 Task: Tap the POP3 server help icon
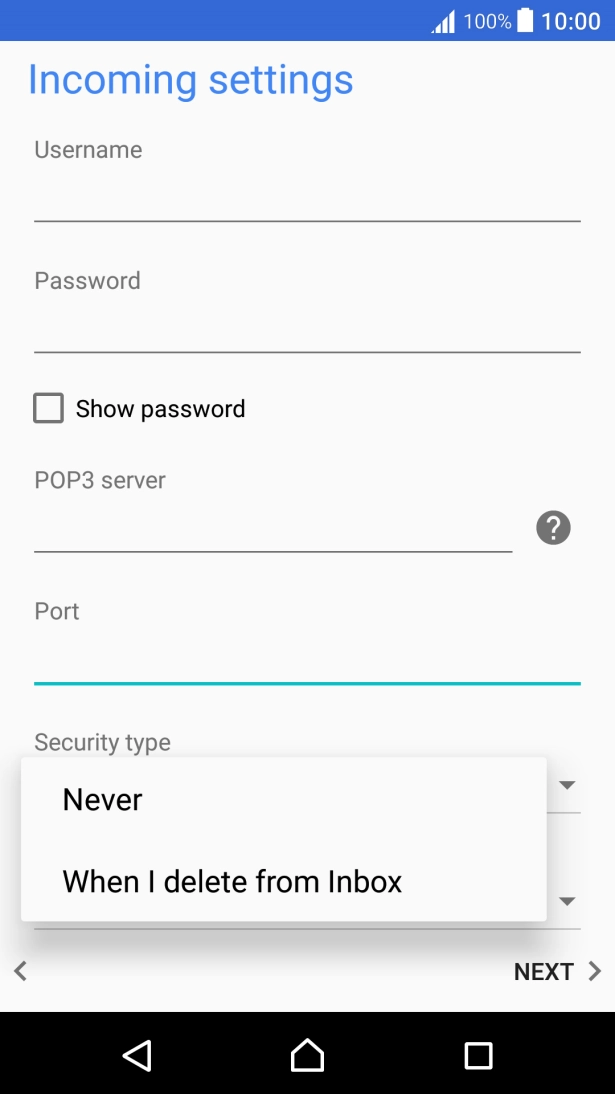point(552,527)
